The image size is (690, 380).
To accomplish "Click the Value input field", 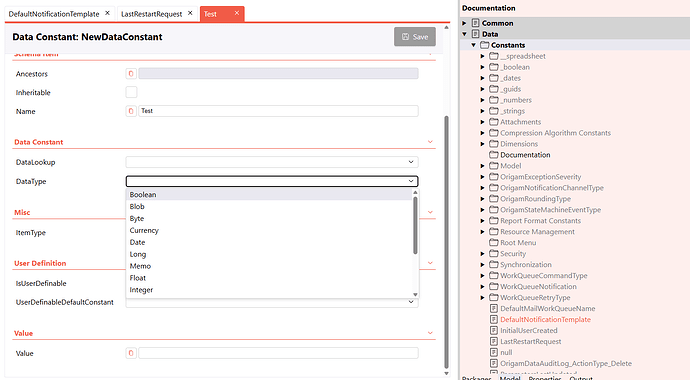I will coord(278,353).
